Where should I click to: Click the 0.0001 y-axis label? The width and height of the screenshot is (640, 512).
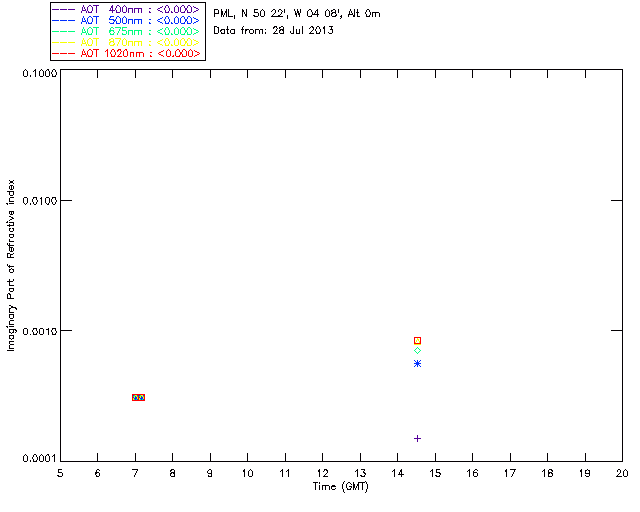tap(40, 459)
